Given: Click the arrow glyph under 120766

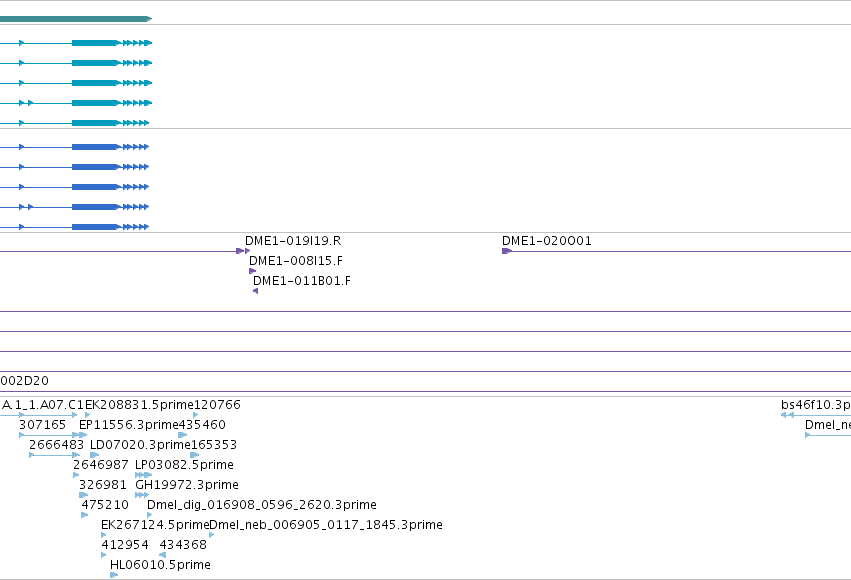Looking at the screenshot, I should pyautogui.click(x=196, y=415).
